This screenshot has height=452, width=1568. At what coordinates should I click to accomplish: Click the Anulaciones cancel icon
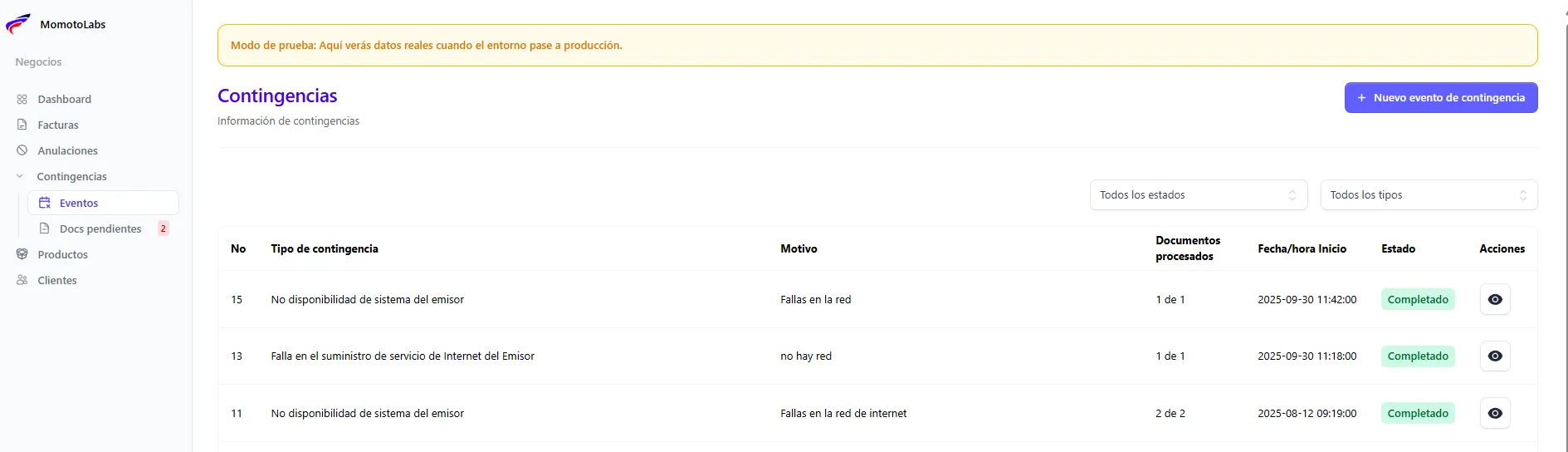[22, 150]
